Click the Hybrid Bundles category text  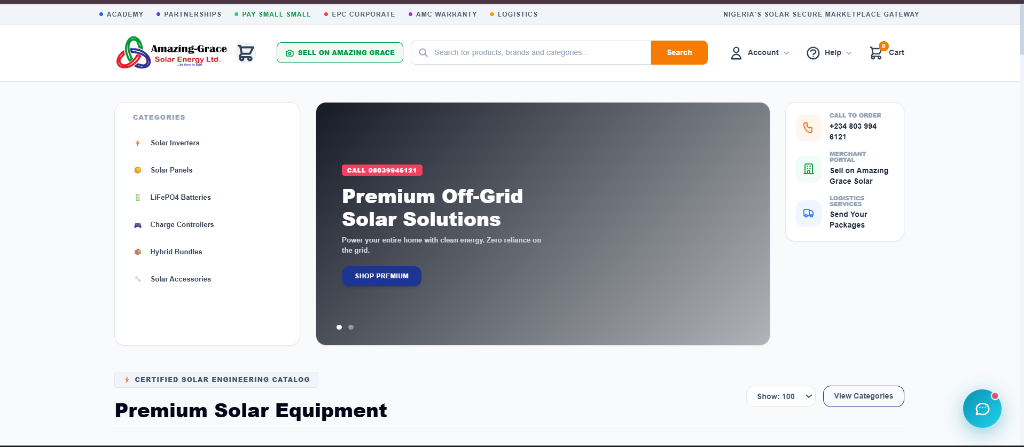[176, 252]
